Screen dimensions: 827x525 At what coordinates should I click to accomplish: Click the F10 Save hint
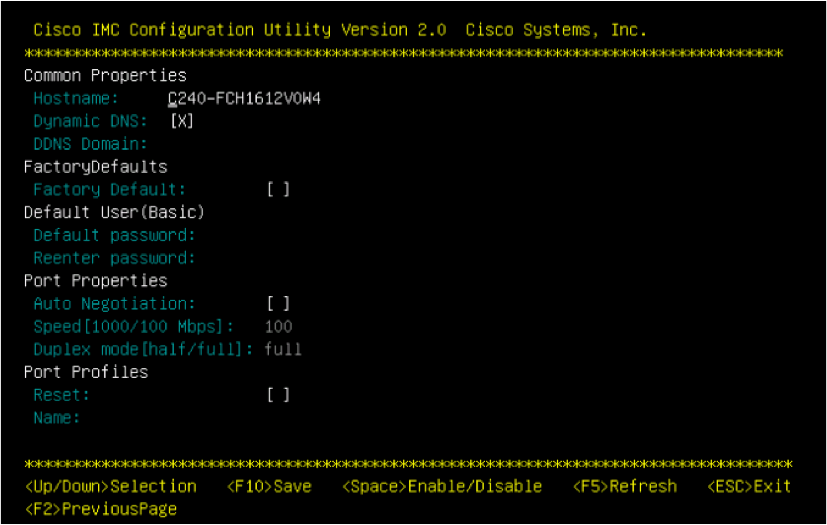[x=269, y=486]
